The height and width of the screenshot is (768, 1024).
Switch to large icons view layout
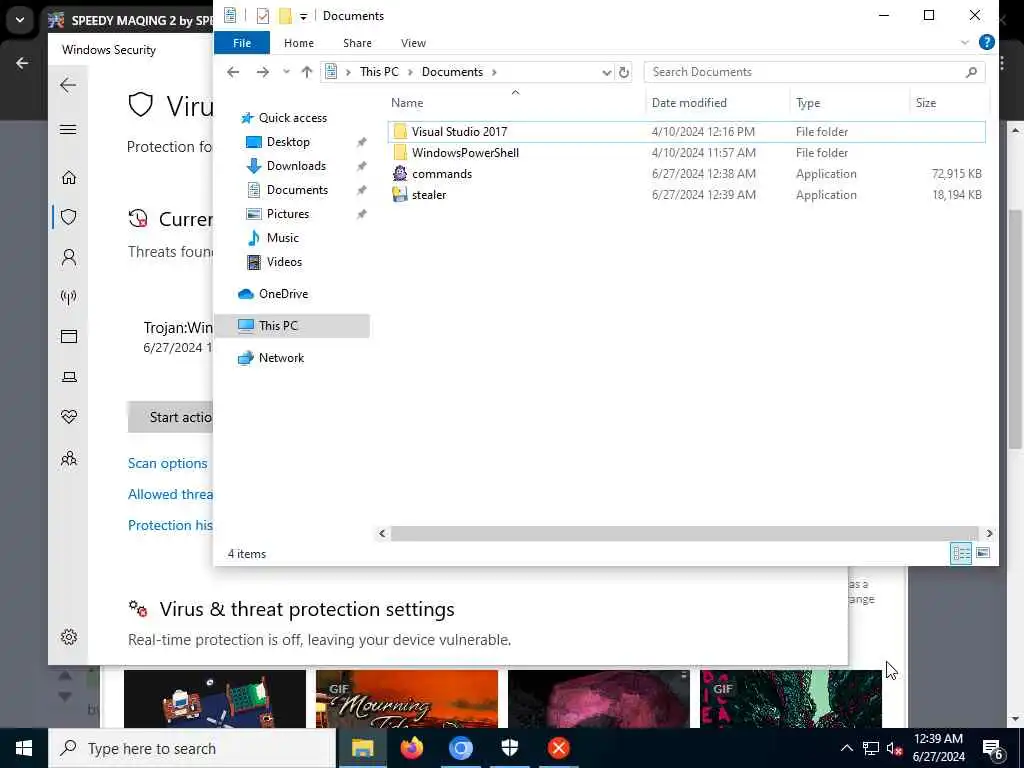(x=983, y=554)
